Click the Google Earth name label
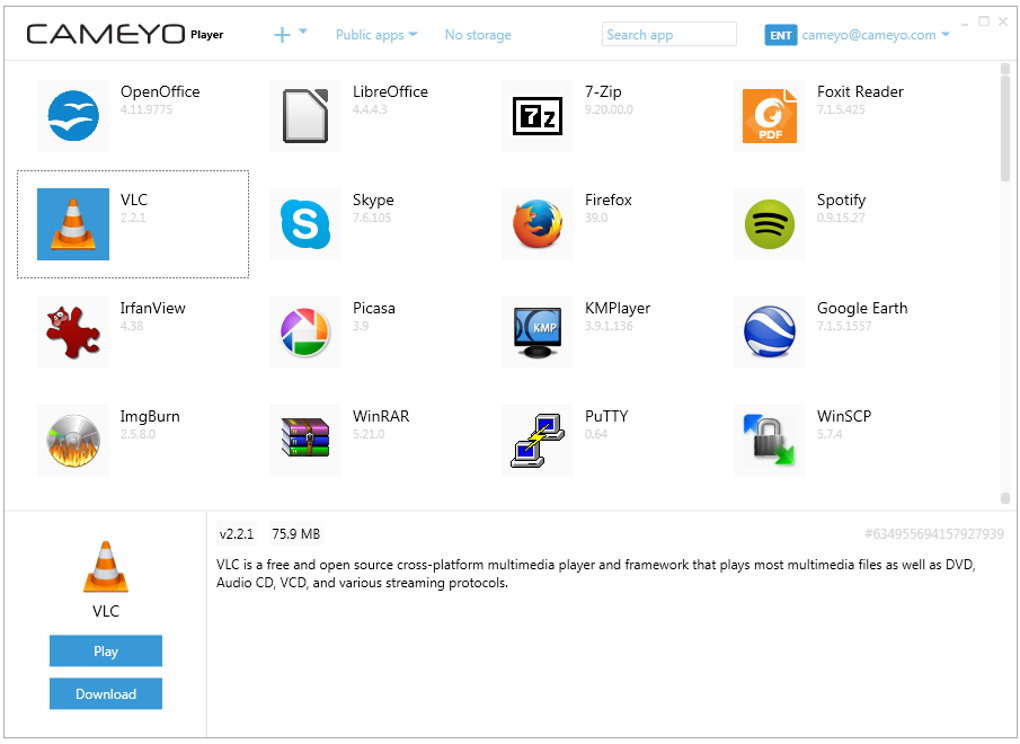 coord(862,308)
